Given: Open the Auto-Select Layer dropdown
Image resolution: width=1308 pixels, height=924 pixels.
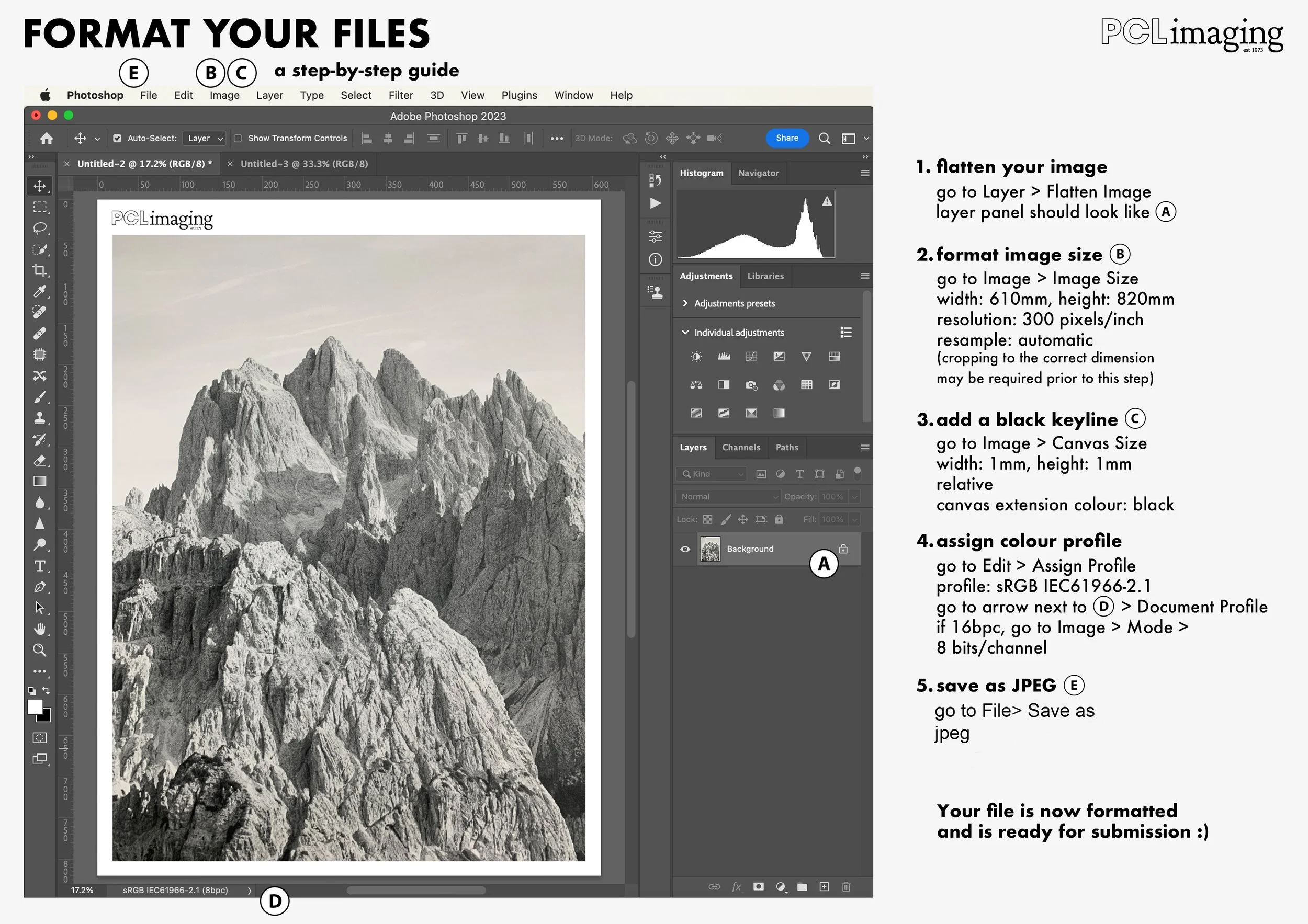Looking at the screenshot, I should click(x=205, y=139).
